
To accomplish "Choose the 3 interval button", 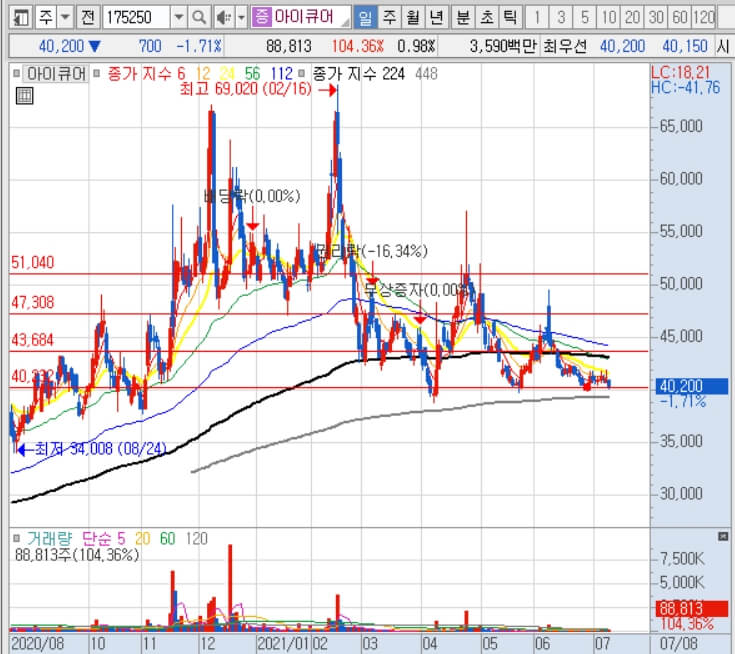I will click(x=561, y=18).
